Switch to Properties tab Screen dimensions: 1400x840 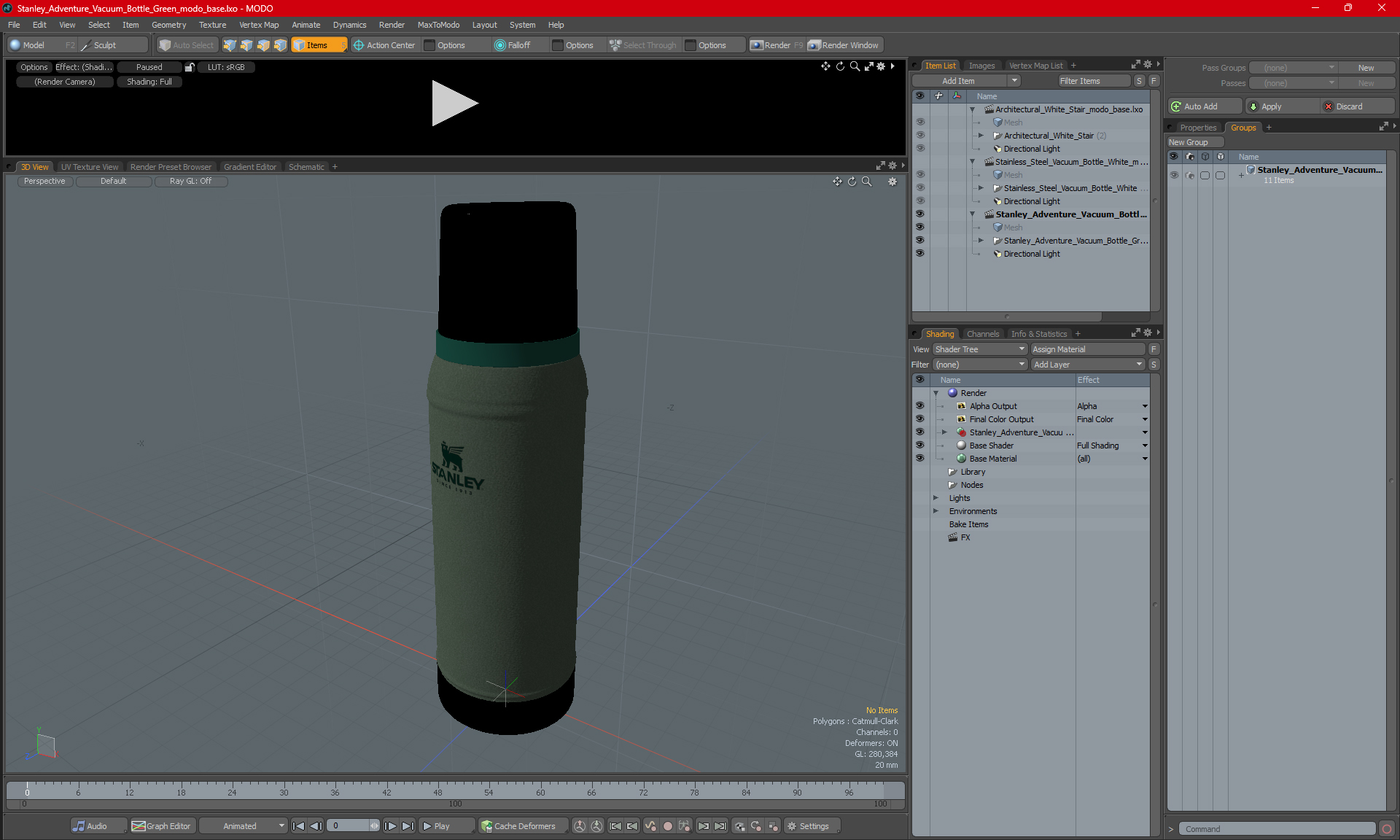coord(1198,128)
